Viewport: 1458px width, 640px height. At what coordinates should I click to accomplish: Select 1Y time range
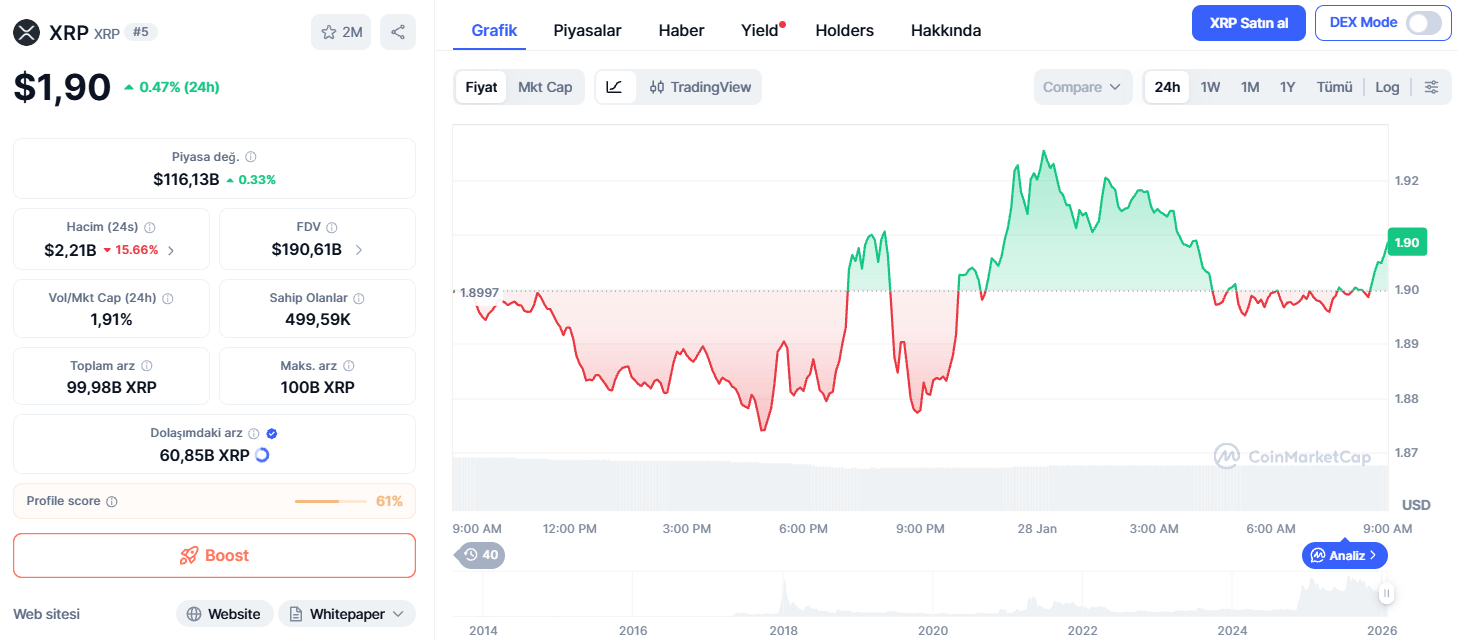1287,87
